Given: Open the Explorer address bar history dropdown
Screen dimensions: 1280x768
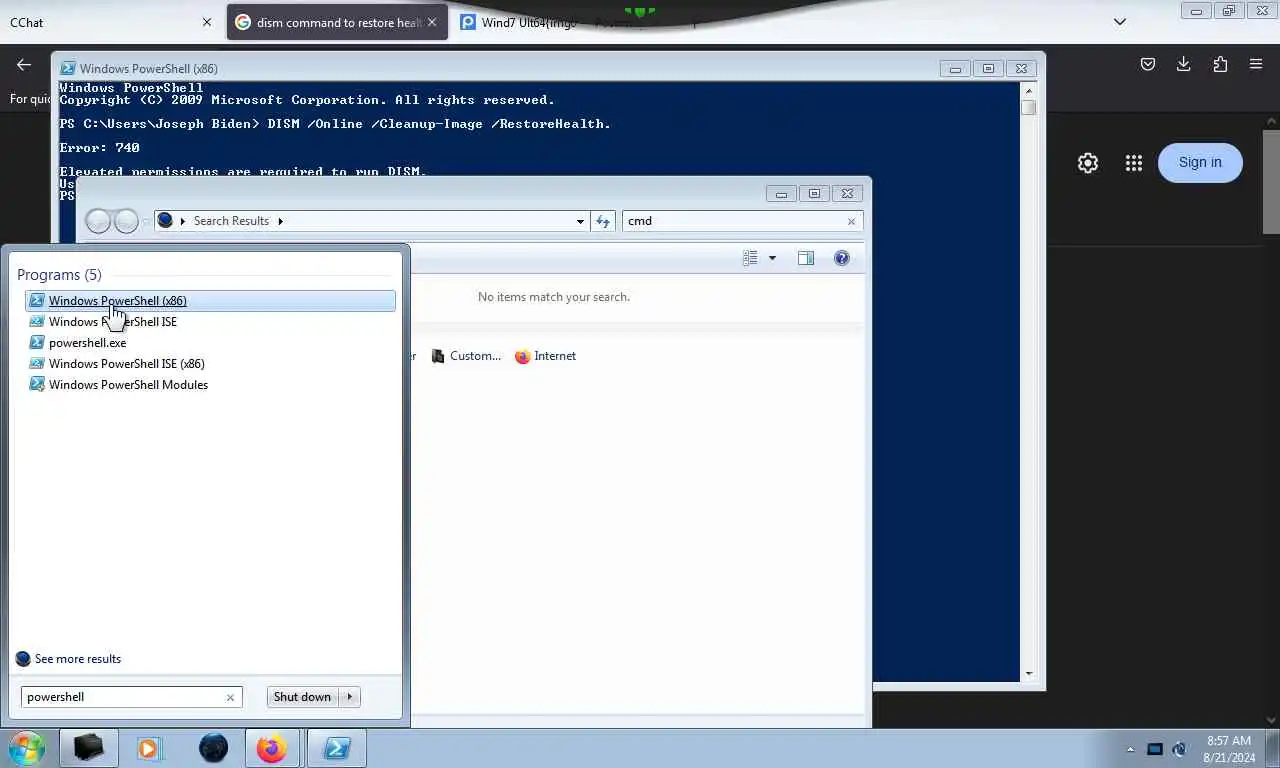Looking at the screenshot, I should pos(580,221).
